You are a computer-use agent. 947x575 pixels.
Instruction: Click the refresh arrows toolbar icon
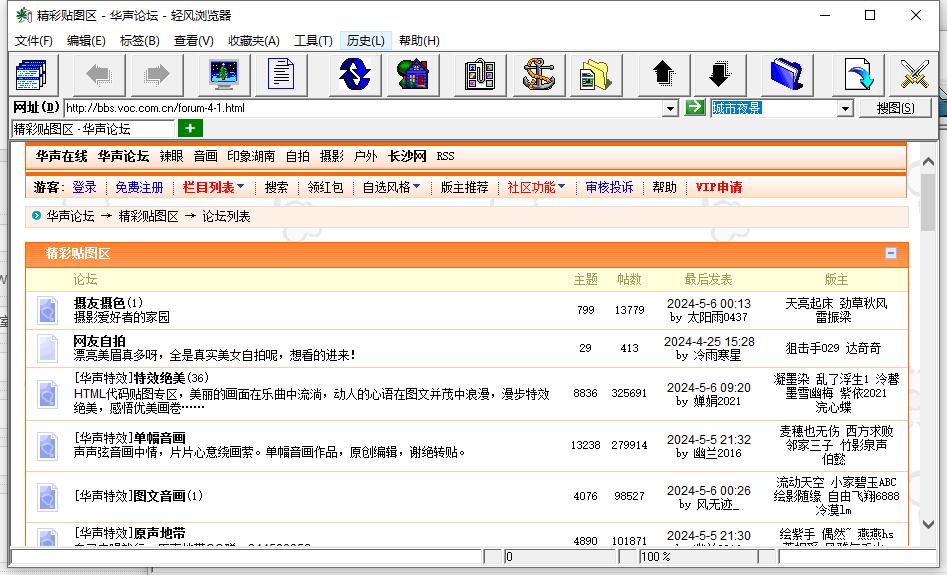[x=354, y=74]
